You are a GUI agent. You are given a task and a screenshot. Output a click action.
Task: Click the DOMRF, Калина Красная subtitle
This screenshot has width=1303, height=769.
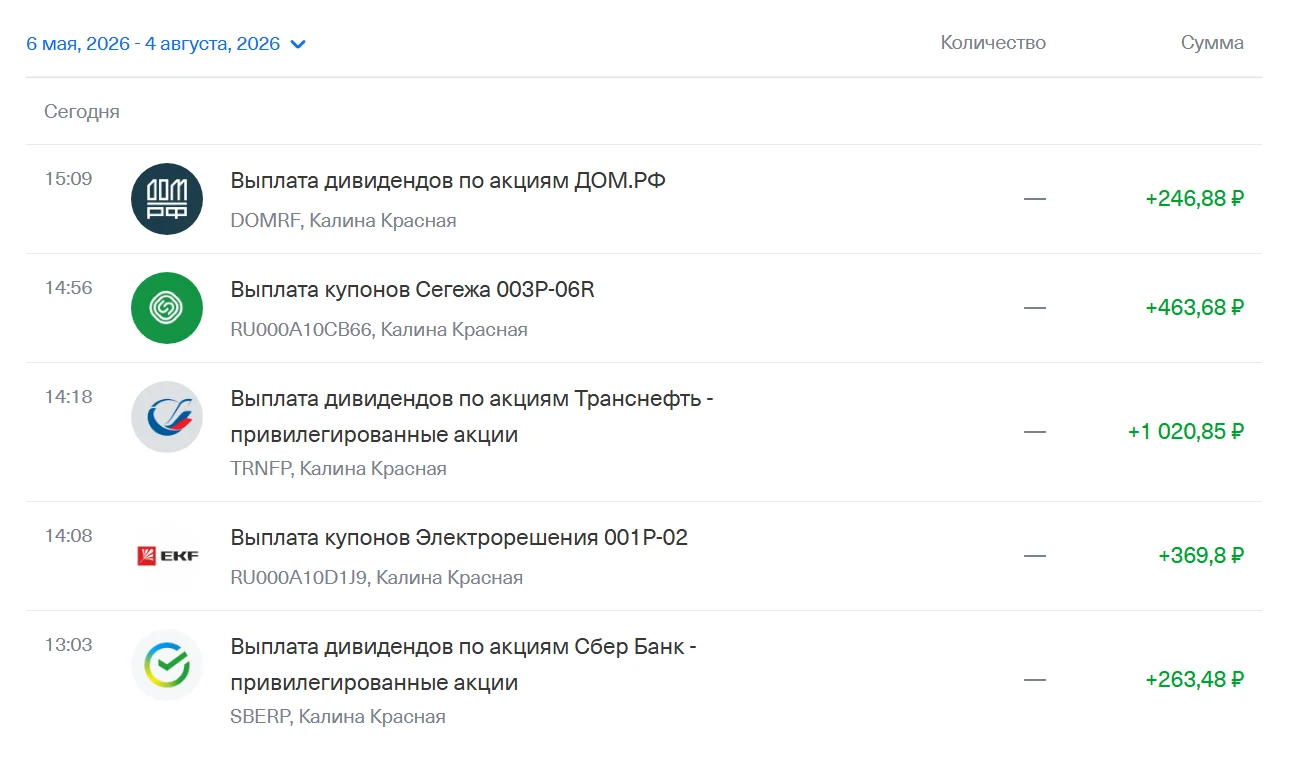(343, 221)
